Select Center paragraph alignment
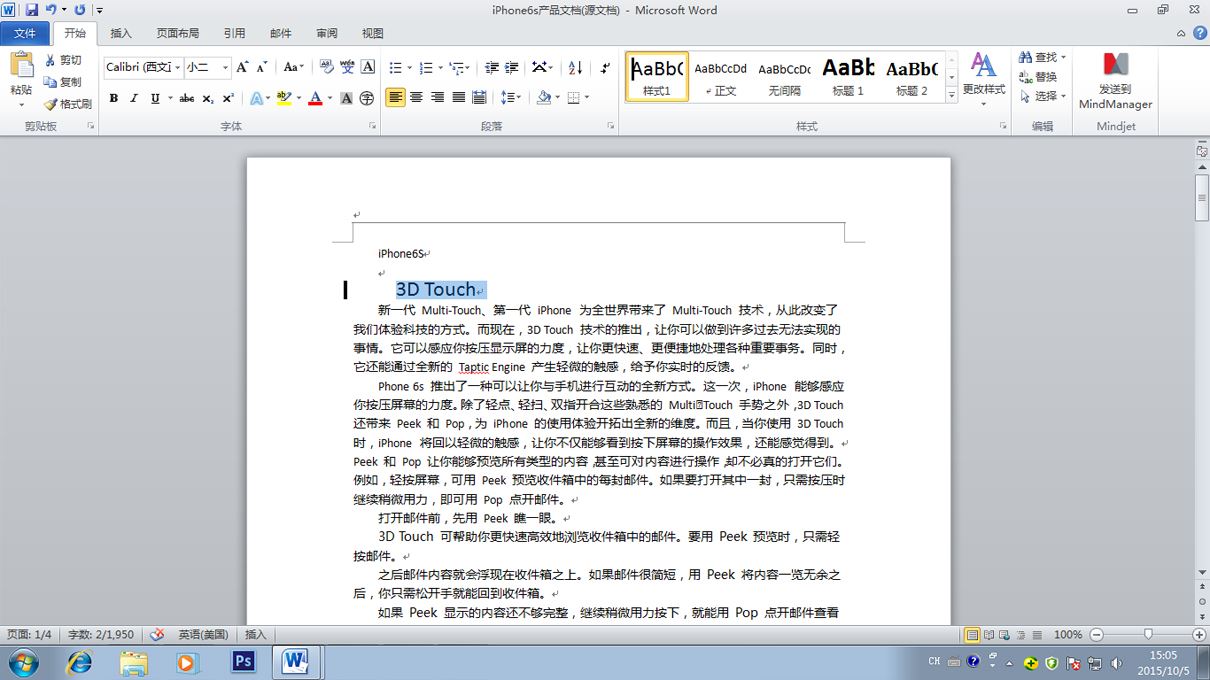 (x=416, y=98)
